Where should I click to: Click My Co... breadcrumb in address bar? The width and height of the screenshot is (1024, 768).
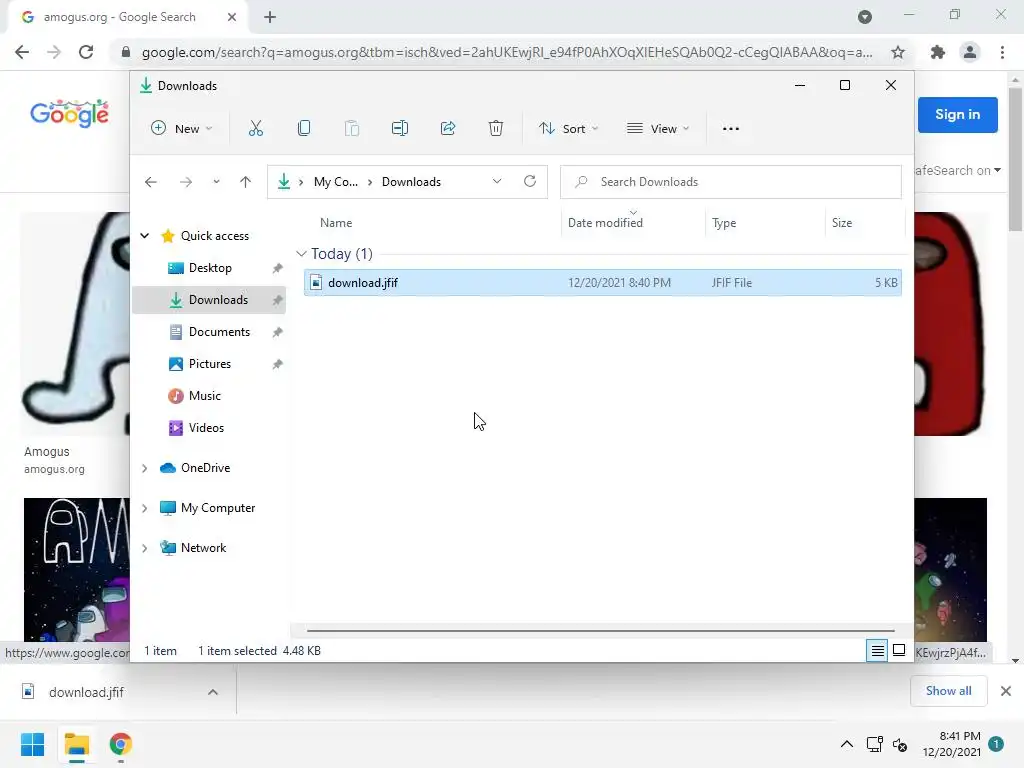click(336, 182)
